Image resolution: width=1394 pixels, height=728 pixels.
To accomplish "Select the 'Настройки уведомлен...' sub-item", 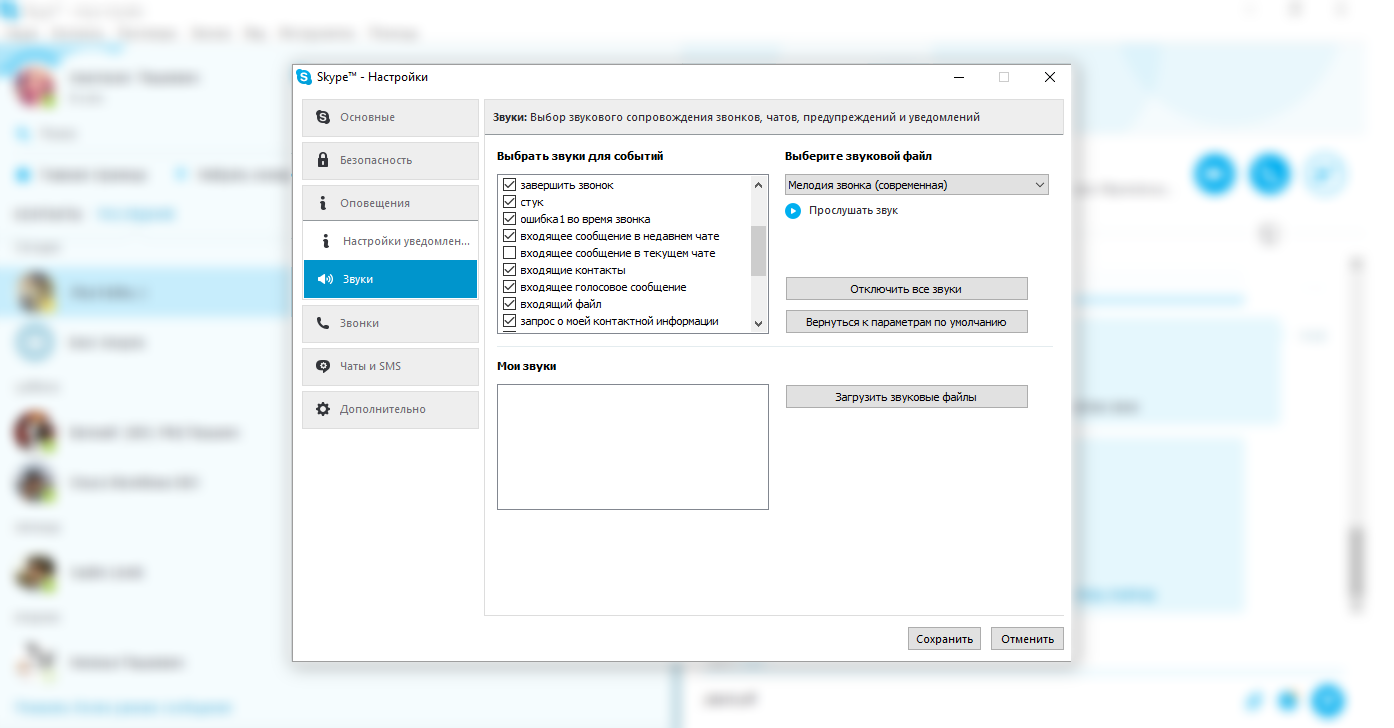I will click(391, 241).
